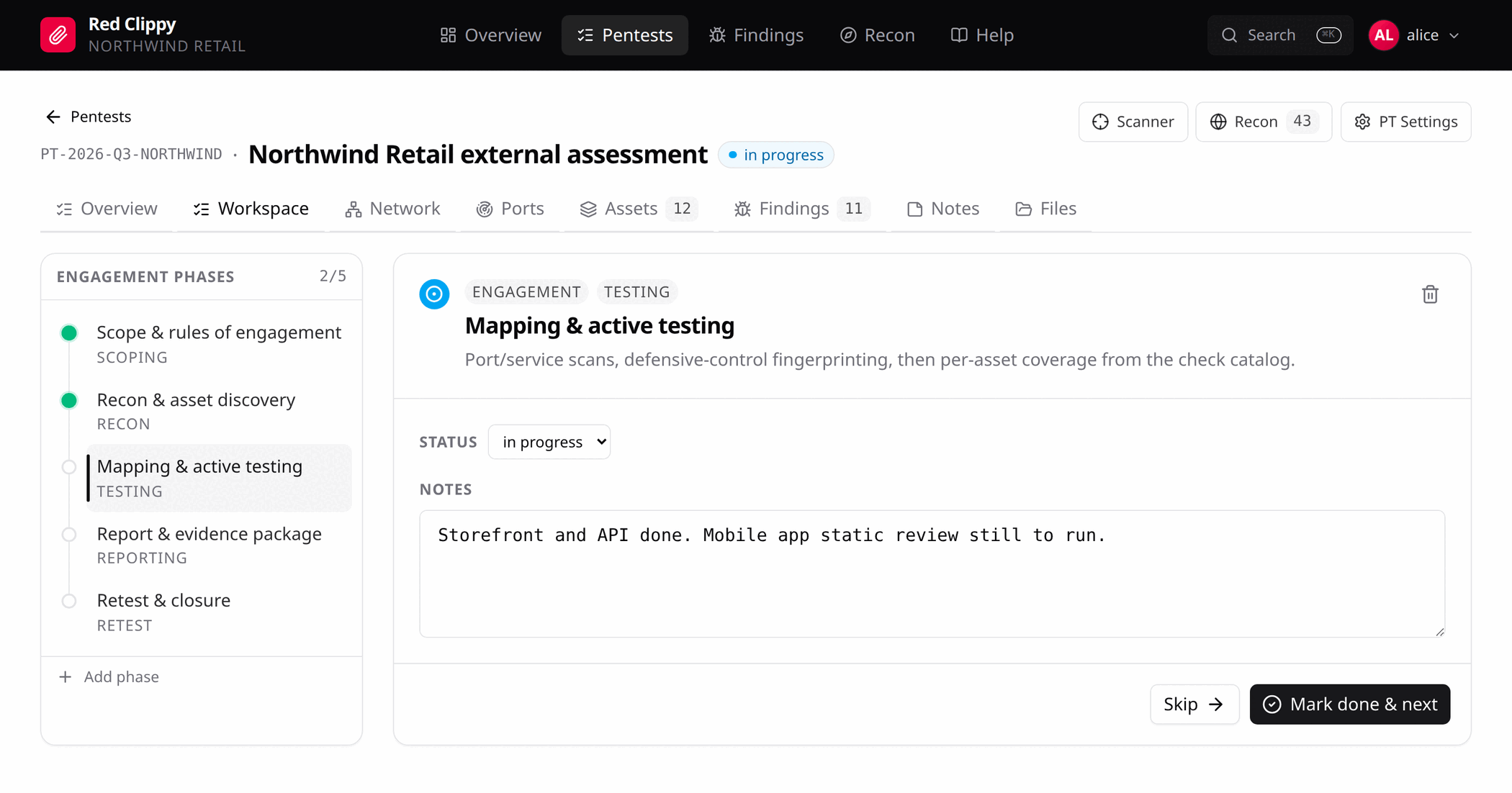
Task: Click the network icon on Network tab
Action: coord(353,209)
